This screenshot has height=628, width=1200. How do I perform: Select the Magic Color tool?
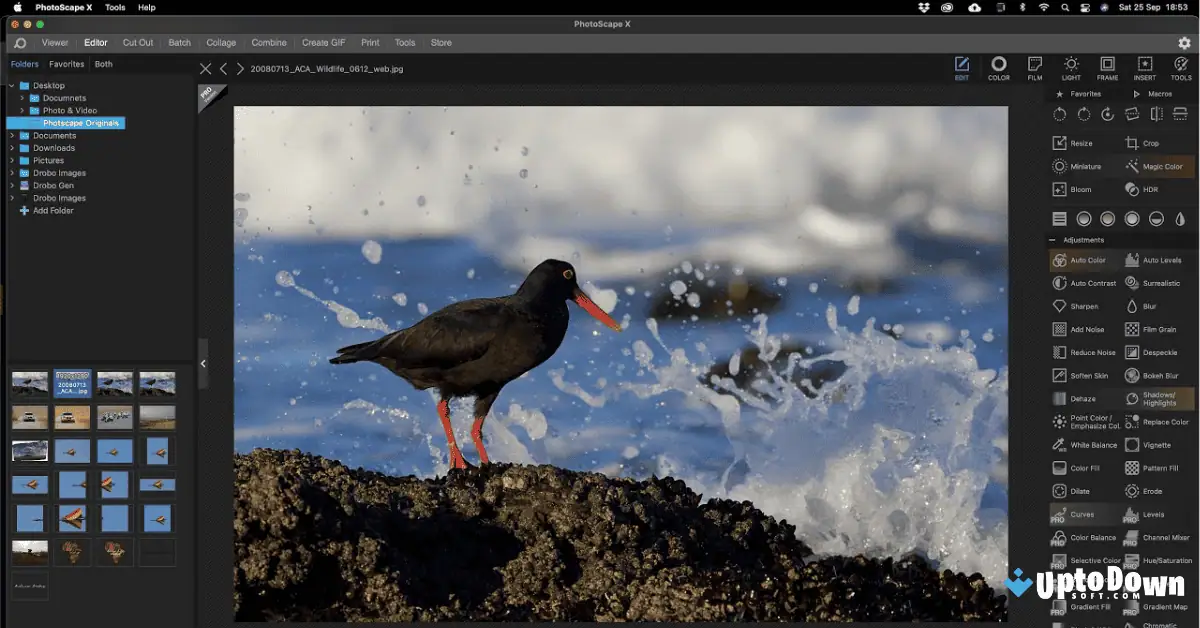tap(1157, 166)
